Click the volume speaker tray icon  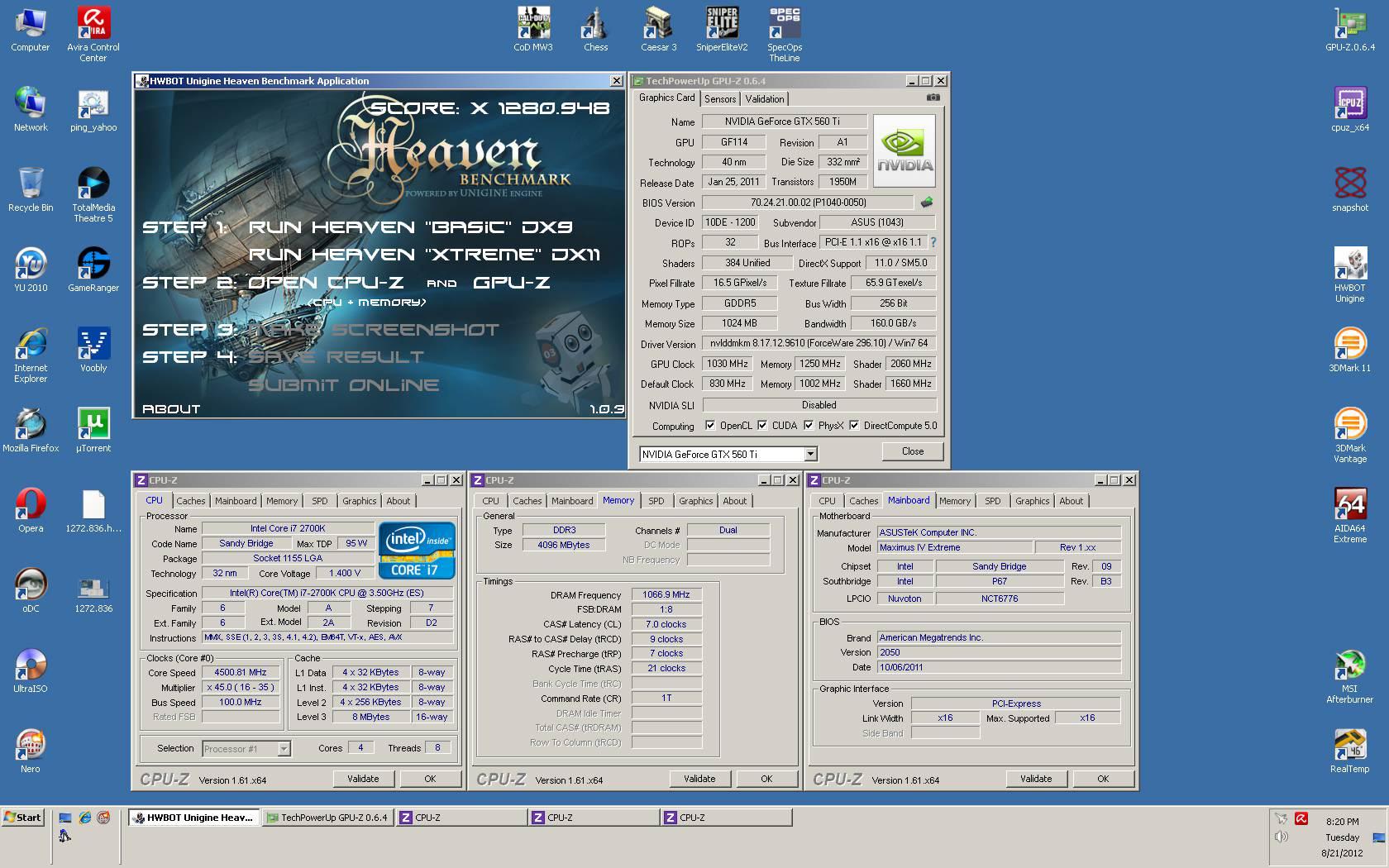[1282, 837]
